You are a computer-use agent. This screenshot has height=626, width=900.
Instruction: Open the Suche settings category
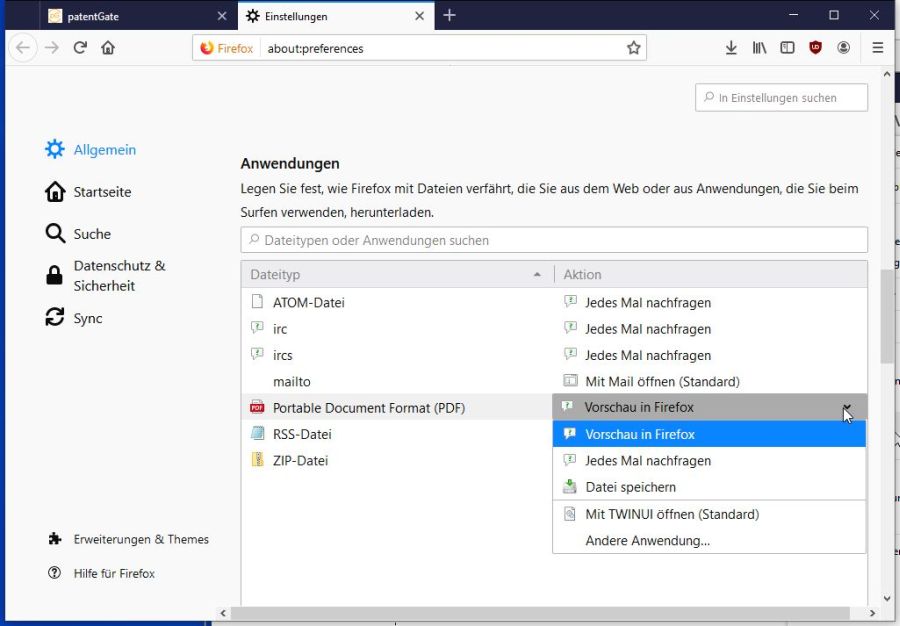78,234
